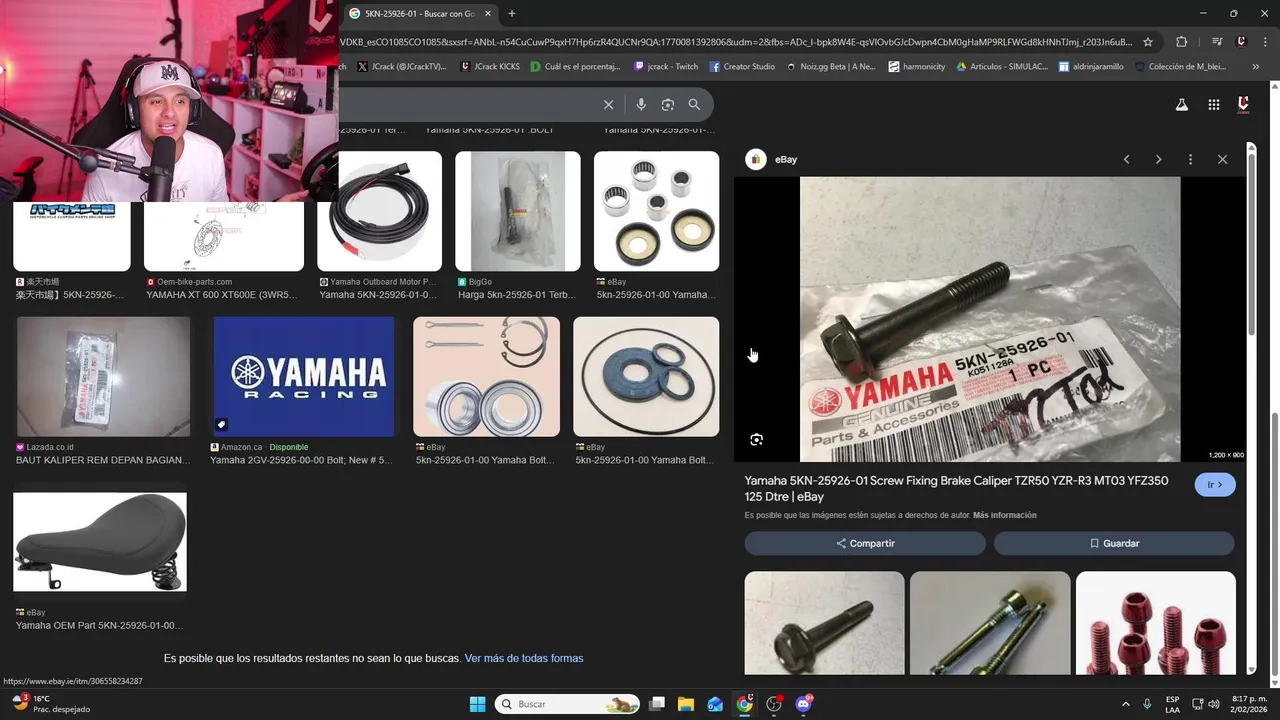Open Yamaha 5KN-25926-01 Screw Fixing title link

click(956, 488)
